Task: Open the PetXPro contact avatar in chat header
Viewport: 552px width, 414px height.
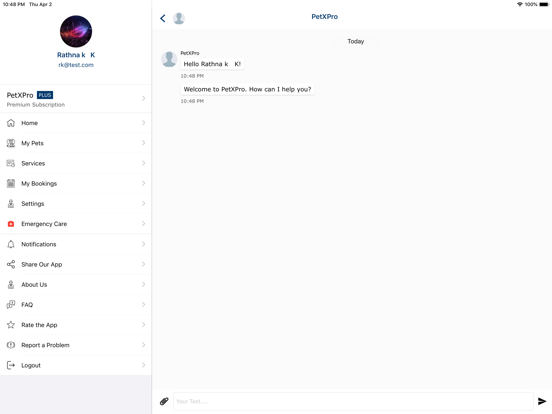Action: coord(179,18)
